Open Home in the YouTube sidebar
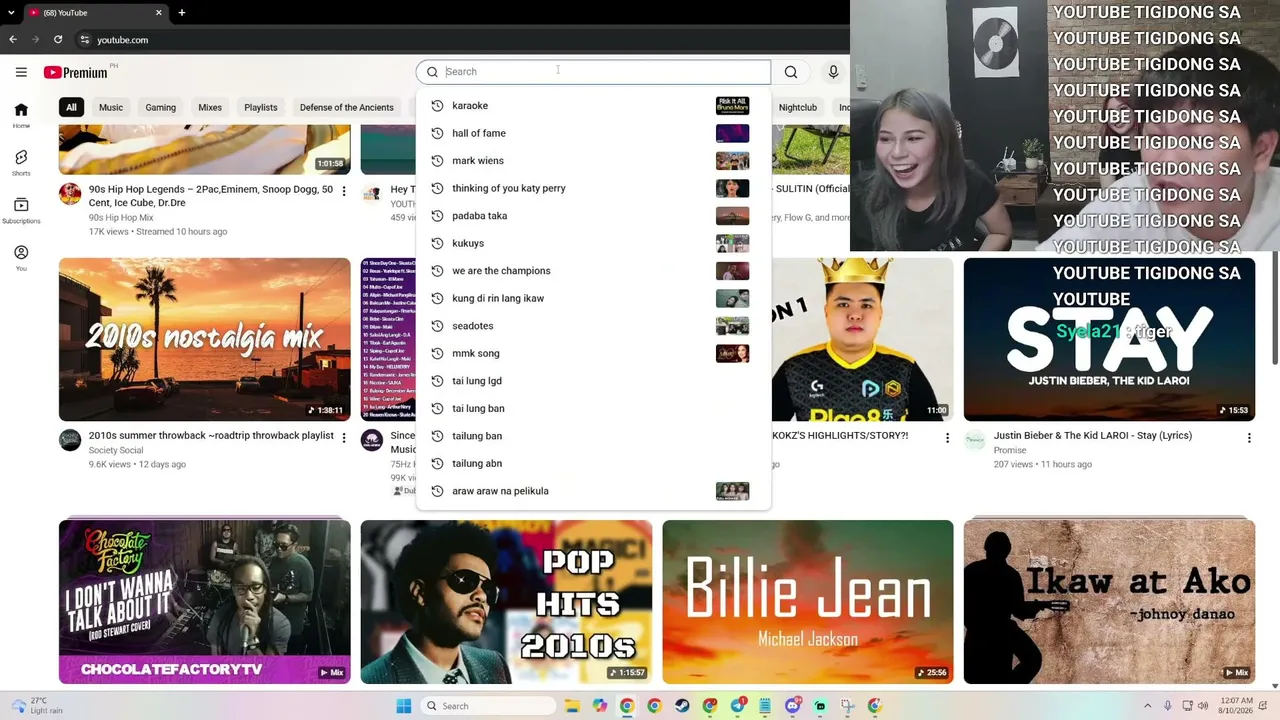Image resolution: width=1280 pixels, height=720 pixels. [21, 115]
